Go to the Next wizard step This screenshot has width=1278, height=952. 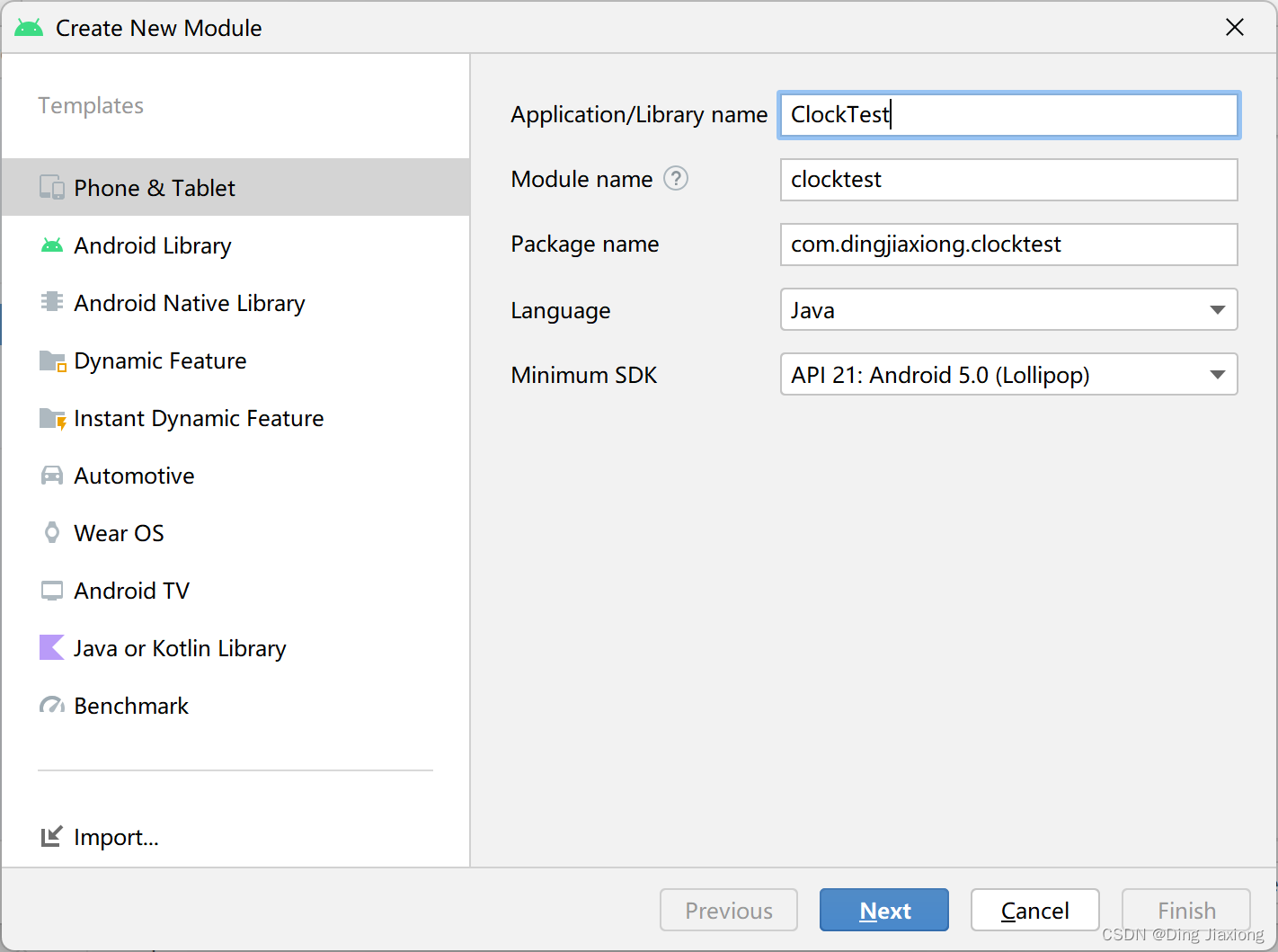click(884, 910)
